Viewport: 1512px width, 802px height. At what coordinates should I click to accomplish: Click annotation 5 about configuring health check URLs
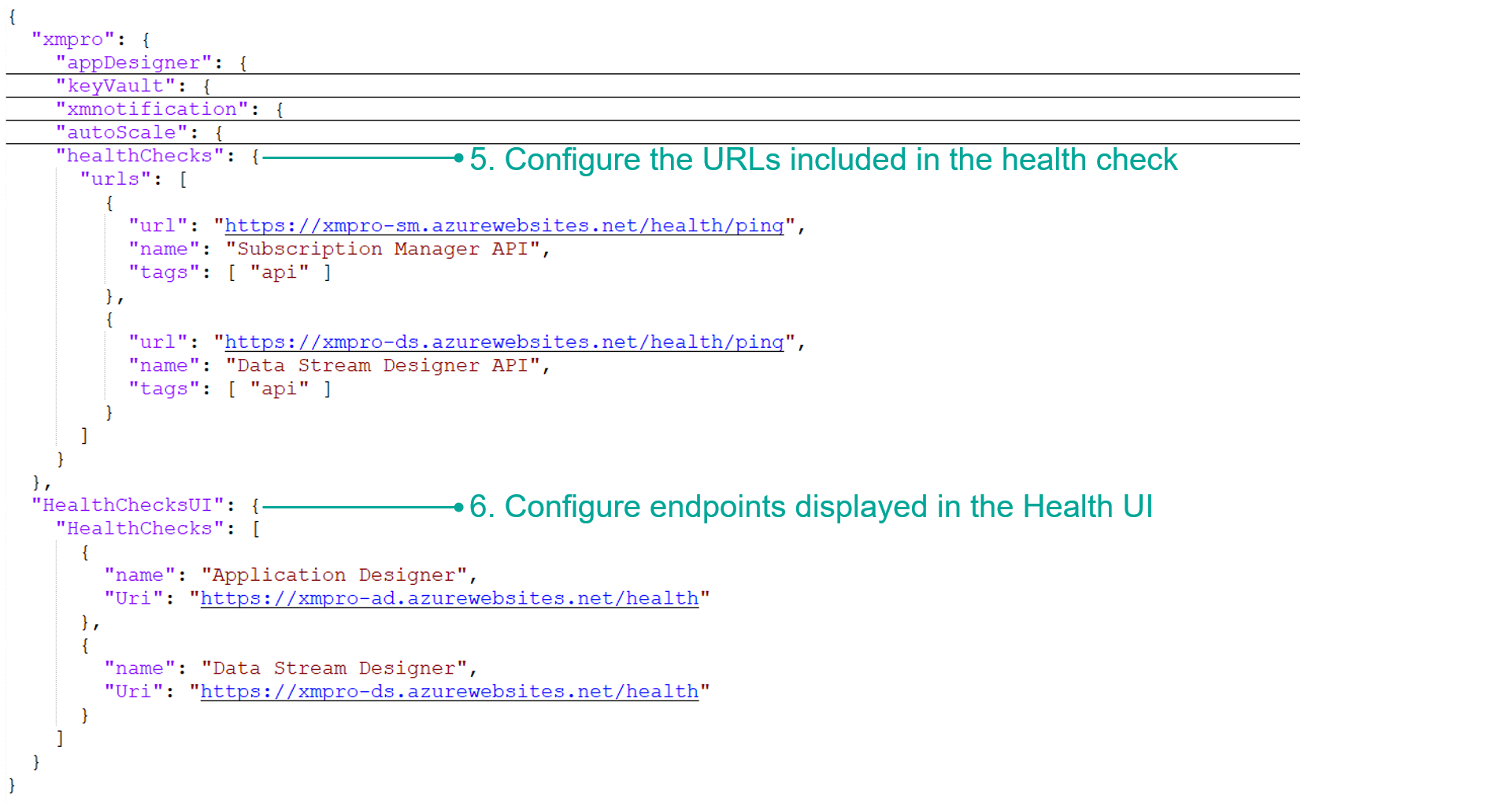coord(823,160)
